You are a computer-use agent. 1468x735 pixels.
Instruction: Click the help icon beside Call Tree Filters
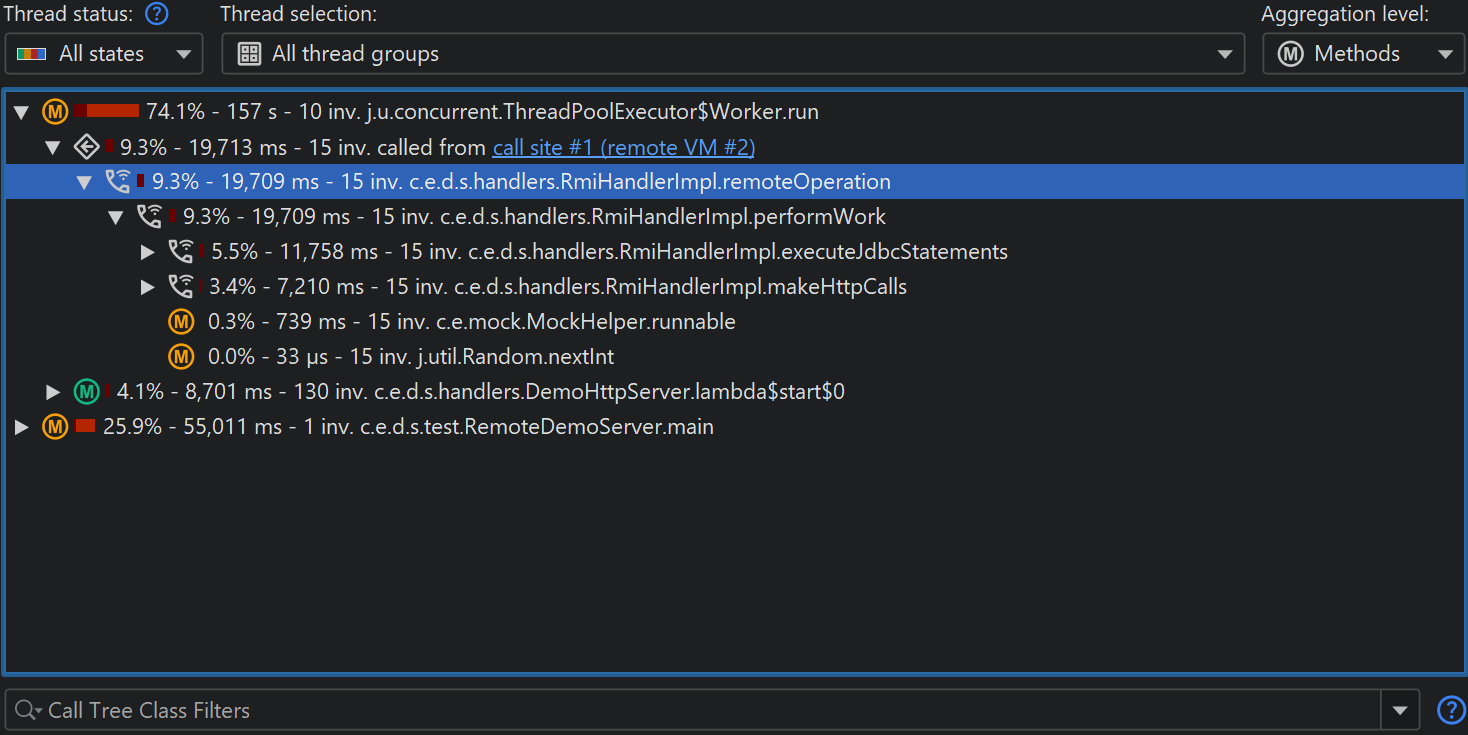[x=1450, y=711]
